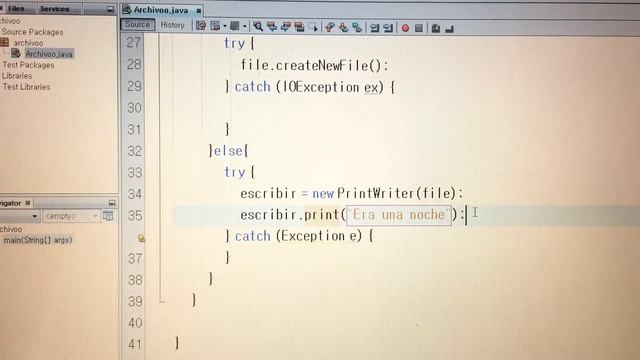Select Archivoo.java in the project tree

point(49,54)
